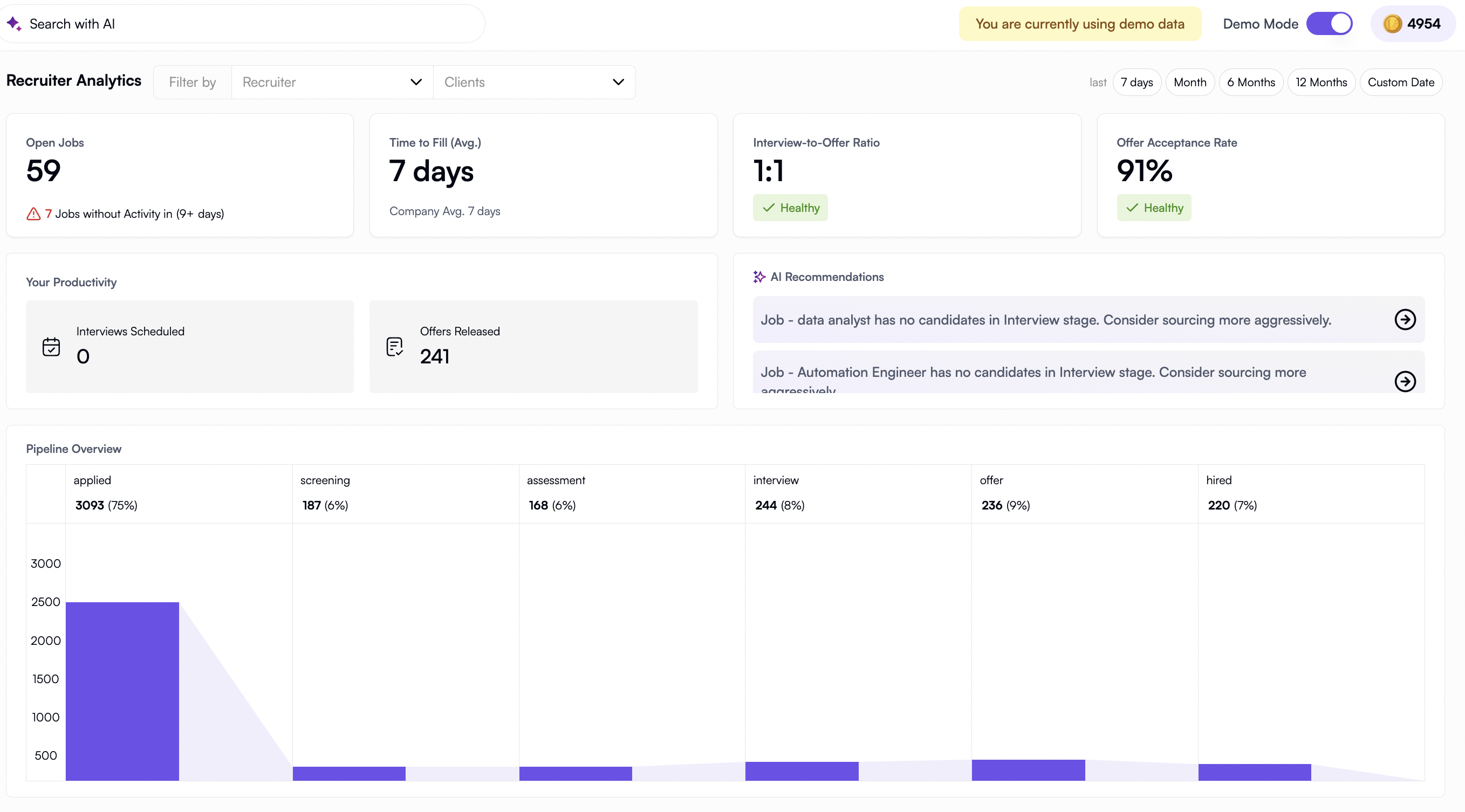This screenshot has height=812, width=1465.
Task: Select the 12 Months view
Action: click(1320, 82)
